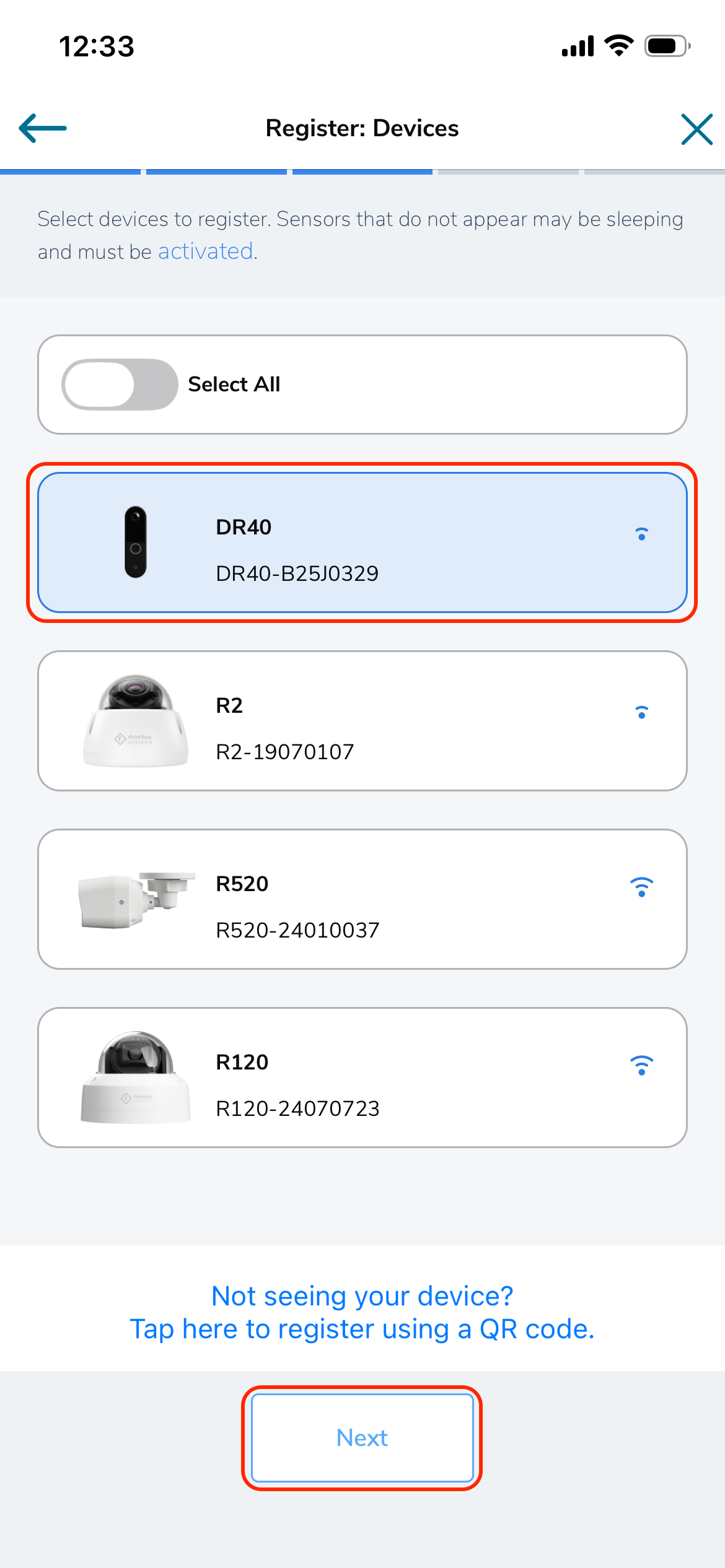Tap the R2 Wi-Fi signal icon
Viewport: 725px width, 1568px height.
[642, 712]
